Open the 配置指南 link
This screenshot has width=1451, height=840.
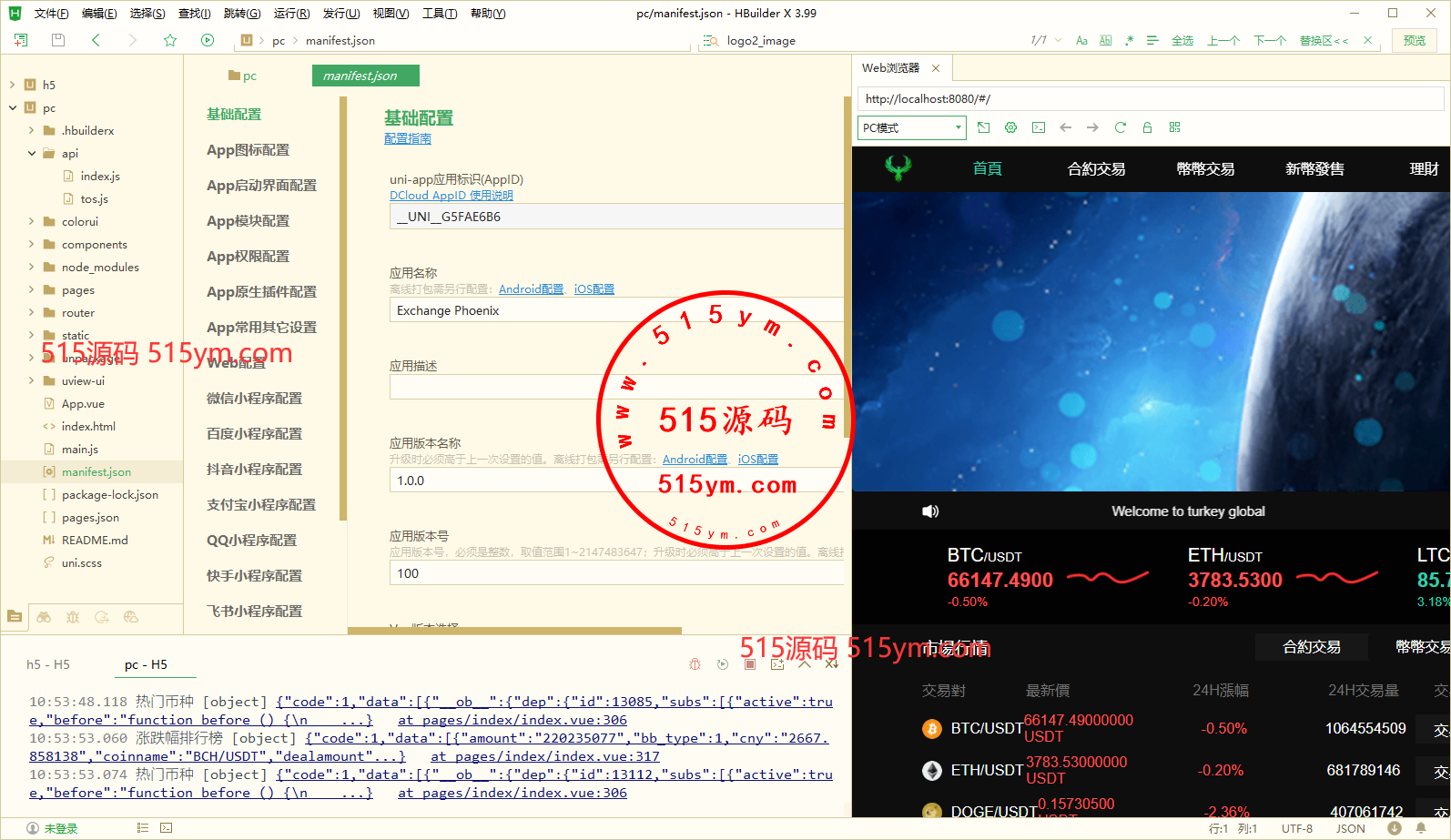tap(407, 138)
